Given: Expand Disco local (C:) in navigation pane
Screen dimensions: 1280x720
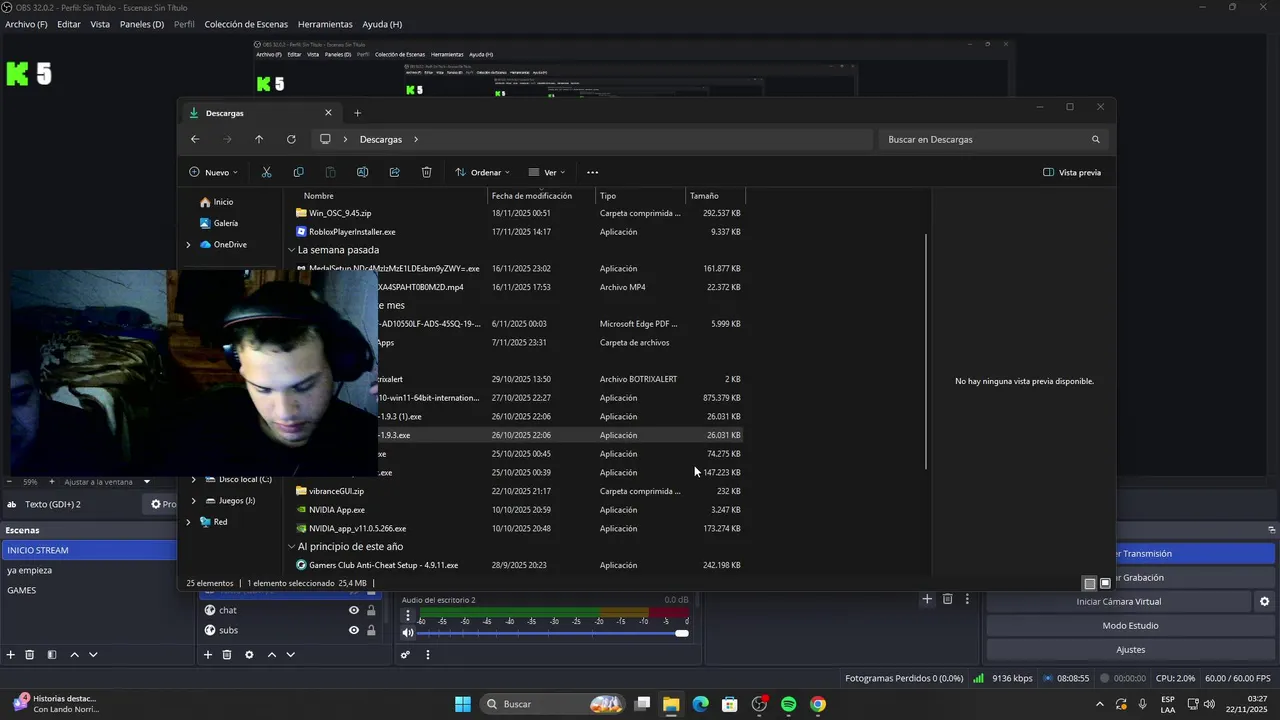Looking at the screenshot, I should click(193, 479).
